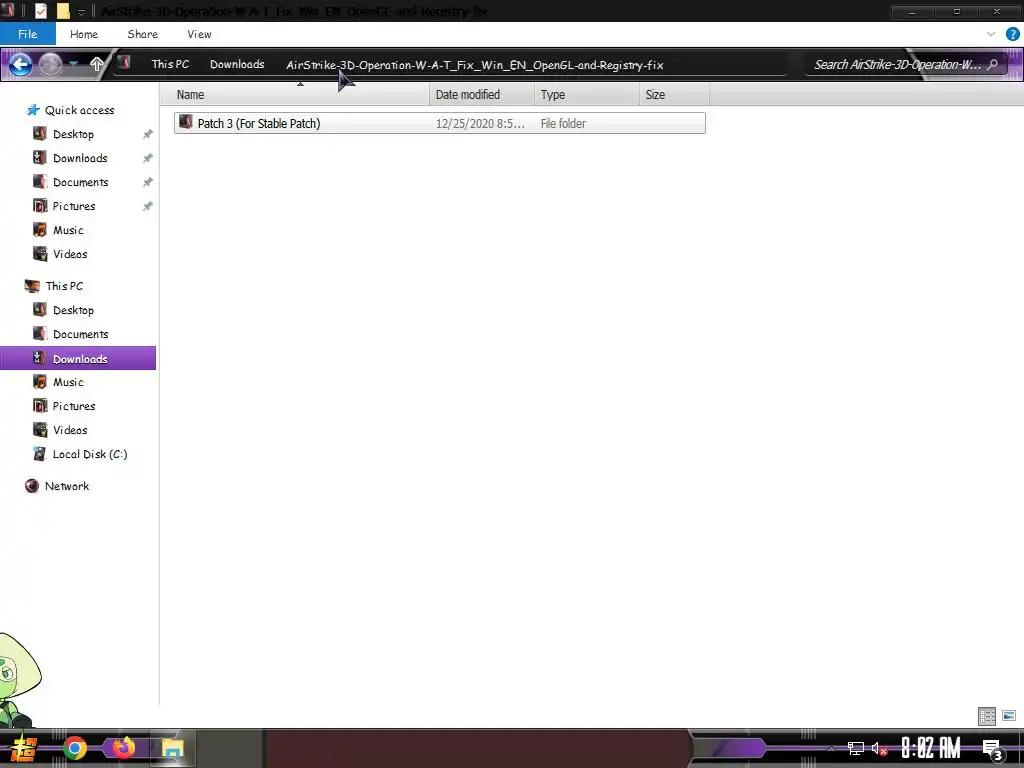Click pin icon next to Quick access Desktop

coord(148,135)
